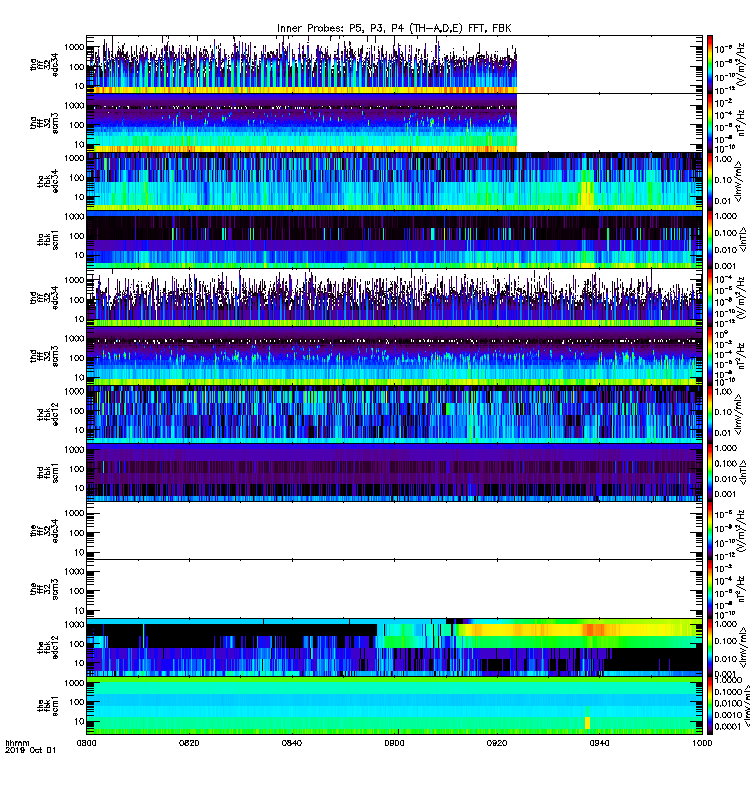Click the color bar of the the fbk scm1 panel

[710, 706]
